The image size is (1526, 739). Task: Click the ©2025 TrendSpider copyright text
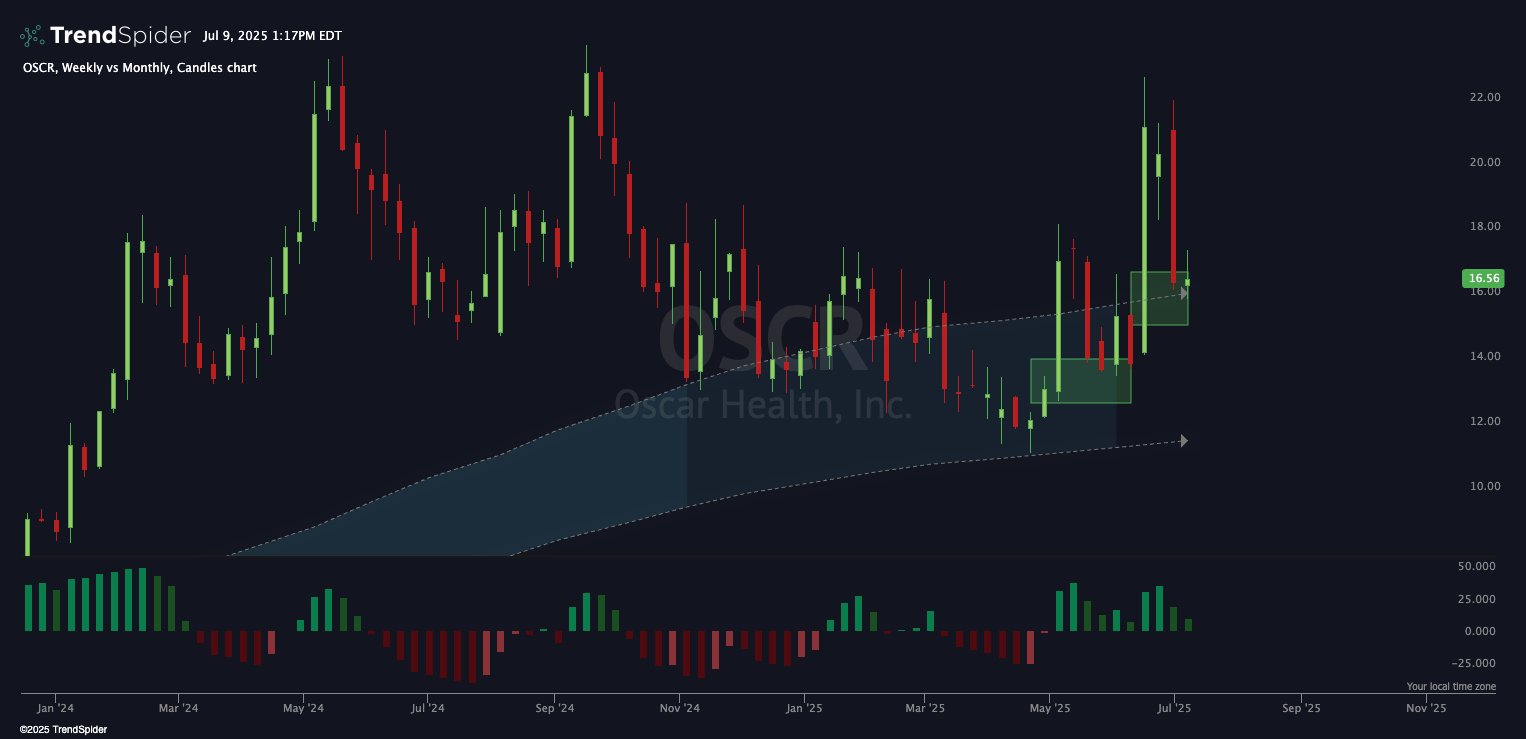tap(64, 730)
